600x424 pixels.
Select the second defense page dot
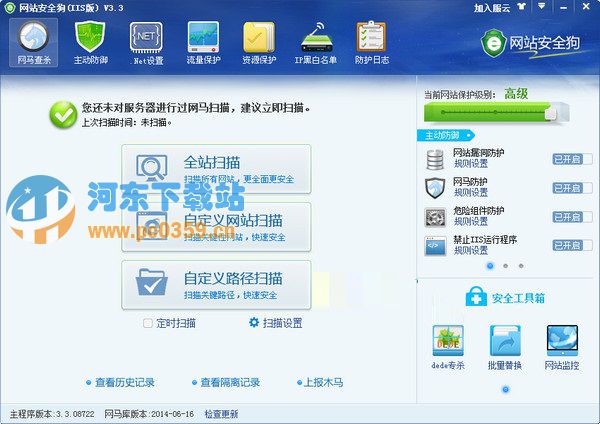point(505,266)
